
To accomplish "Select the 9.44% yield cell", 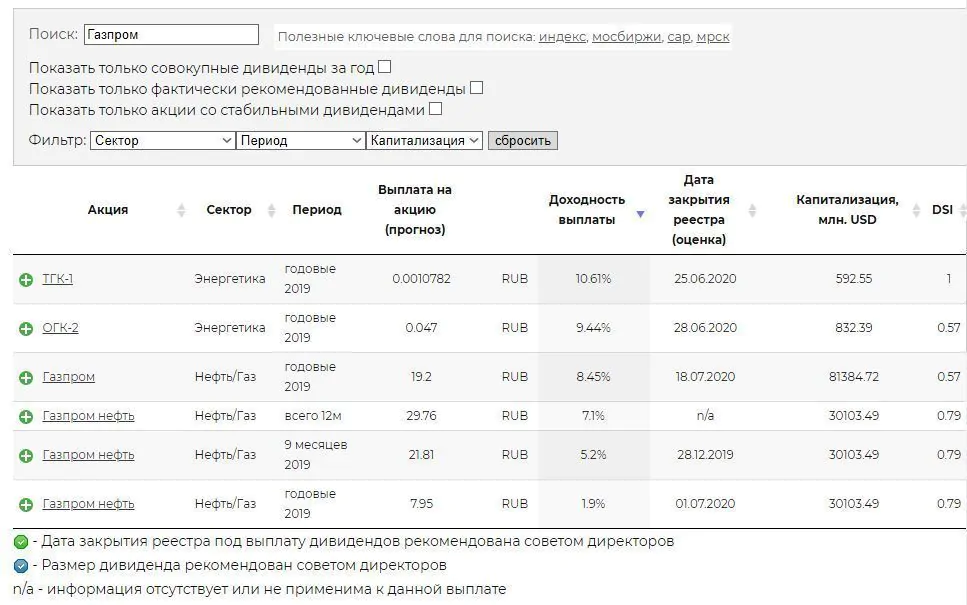I will click(x=593, y=328).
